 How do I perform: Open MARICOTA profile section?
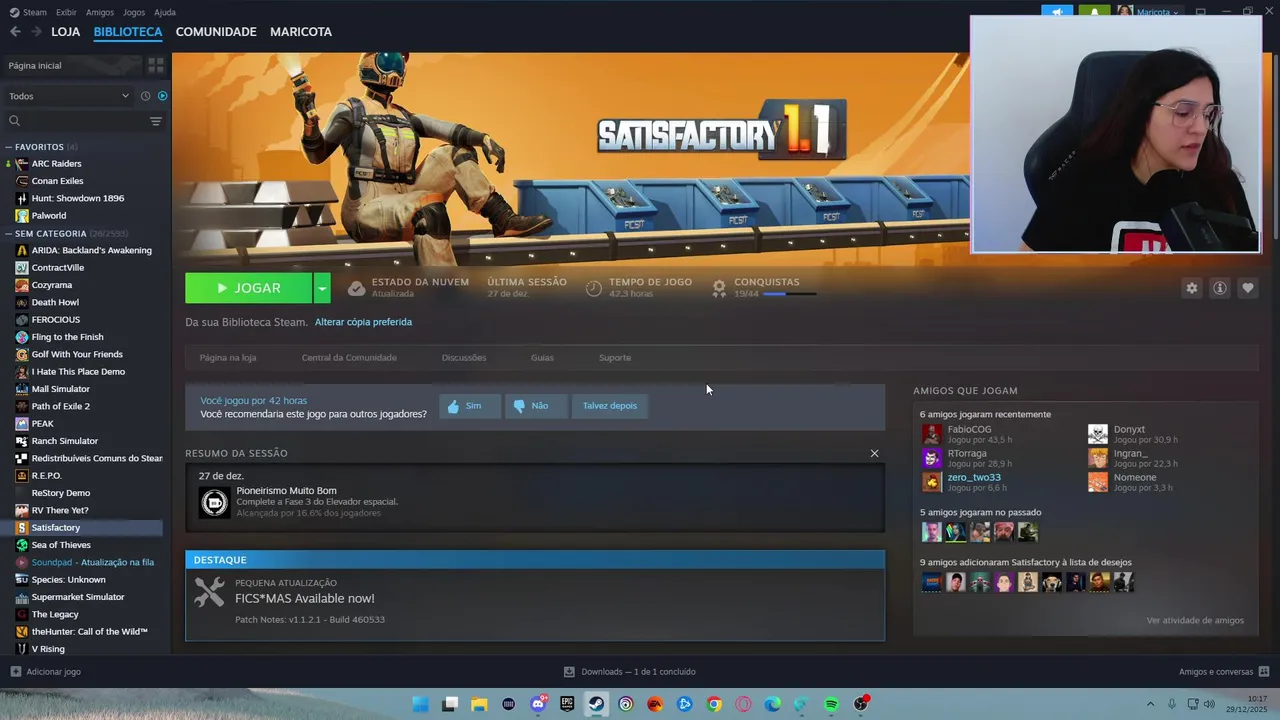tap(301, 32)
